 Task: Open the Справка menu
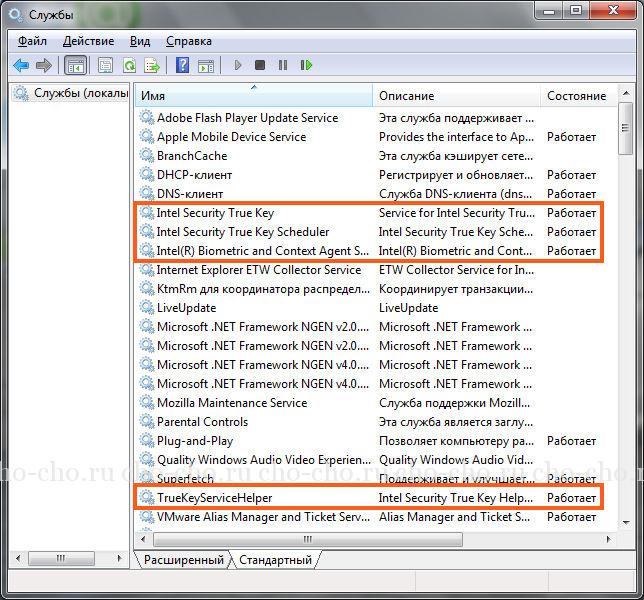[189, 41]
